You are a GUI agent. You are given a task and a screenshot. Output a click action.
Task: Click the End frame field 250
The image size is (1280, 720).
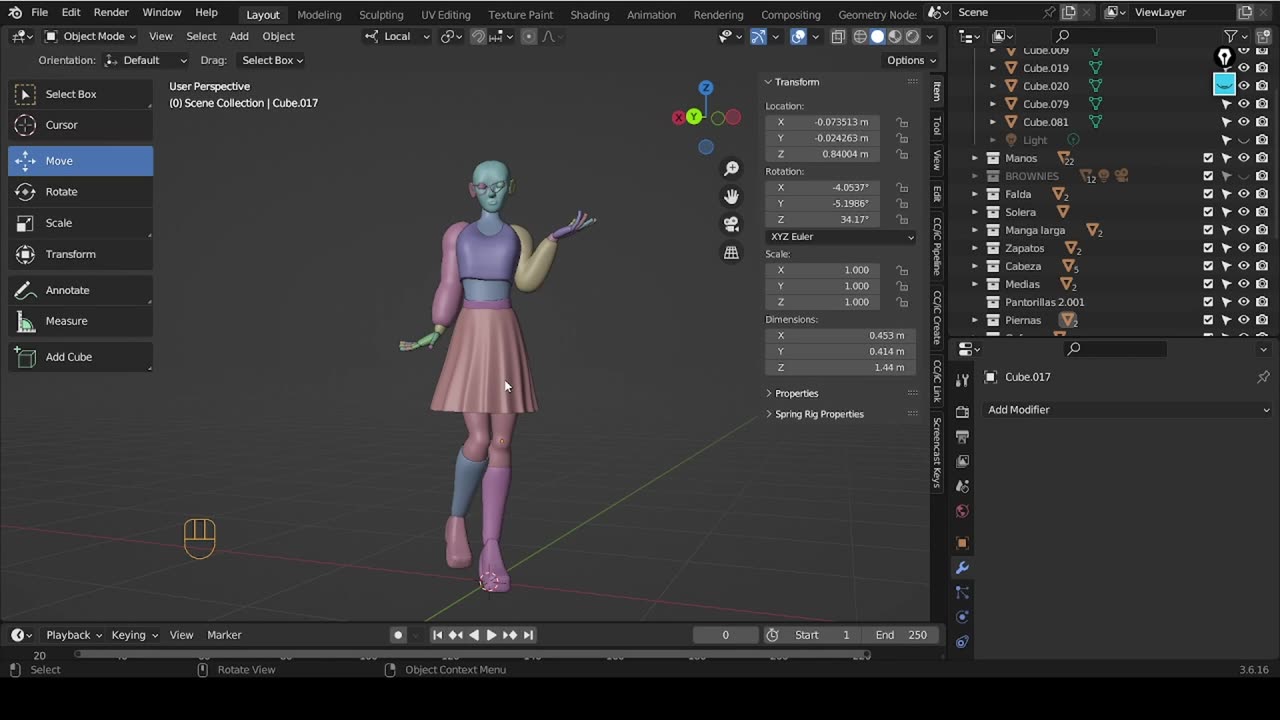(x=903, y=635)
